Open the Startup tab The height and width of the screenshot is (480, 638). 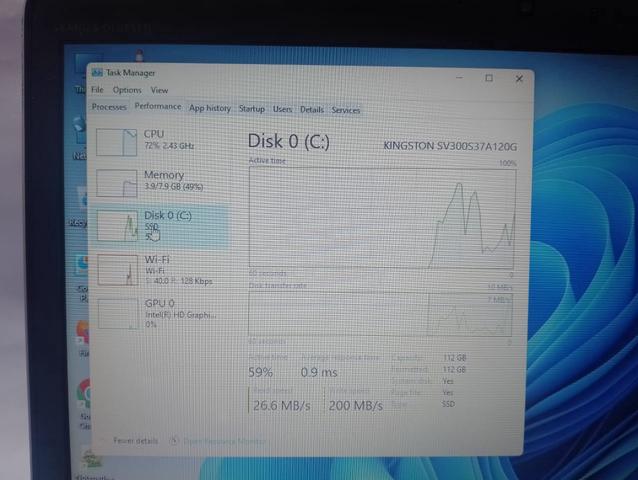point(251,109)
